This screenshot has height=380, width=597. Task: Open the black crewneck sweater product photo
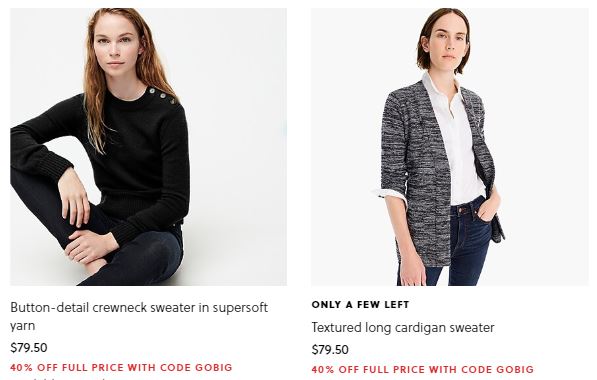coord(148,147)
